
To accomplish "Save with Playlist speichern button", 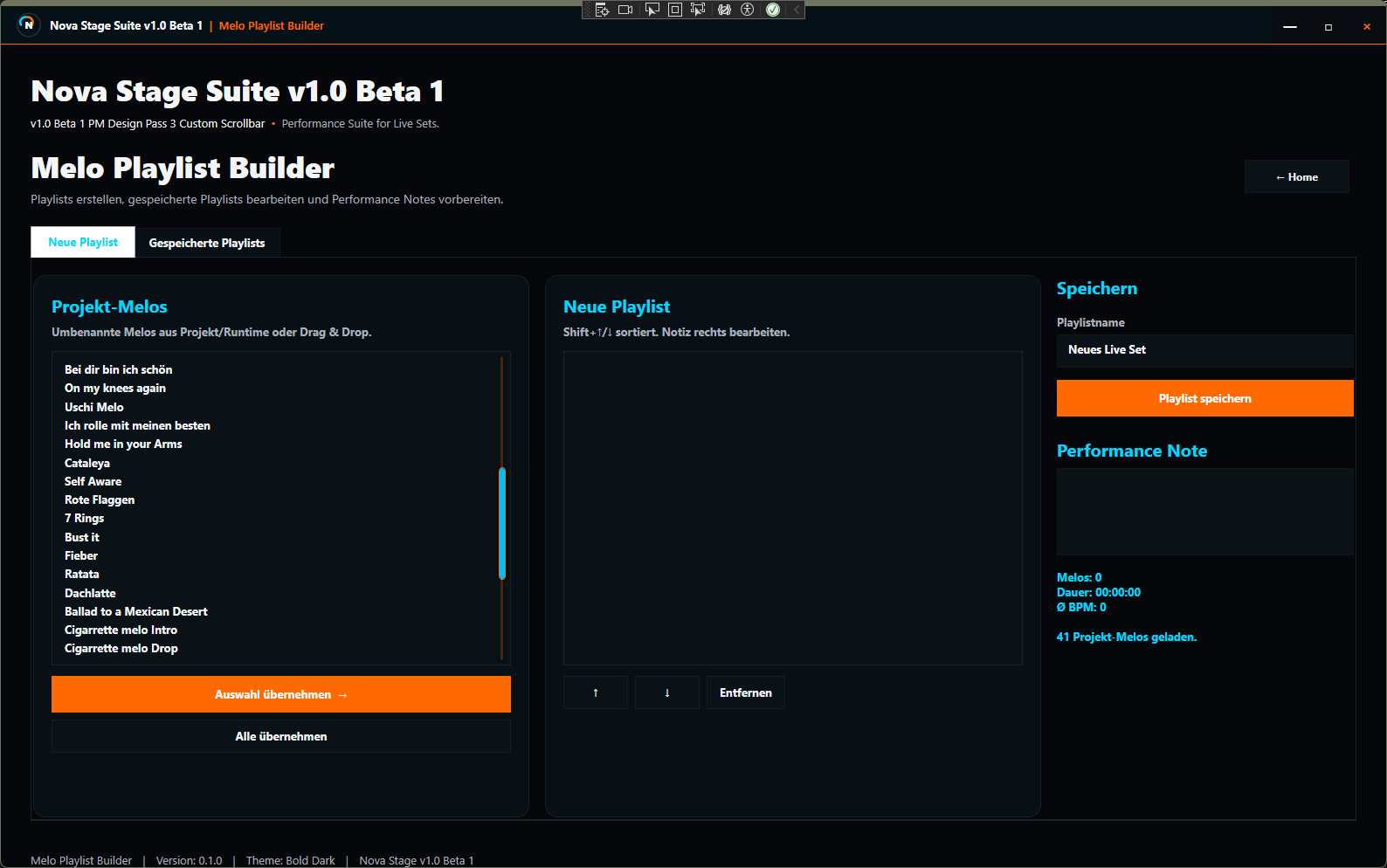I will [x=1205, y=398].
